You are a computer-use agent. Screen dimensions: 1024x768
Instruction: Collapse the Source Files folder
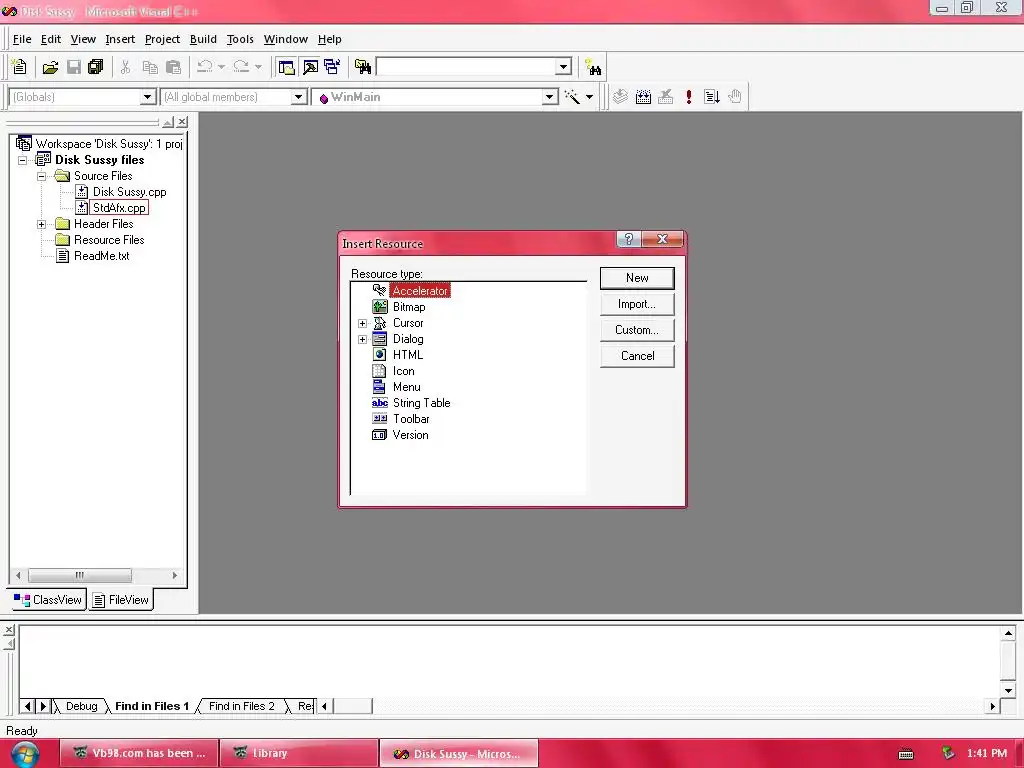41,176
